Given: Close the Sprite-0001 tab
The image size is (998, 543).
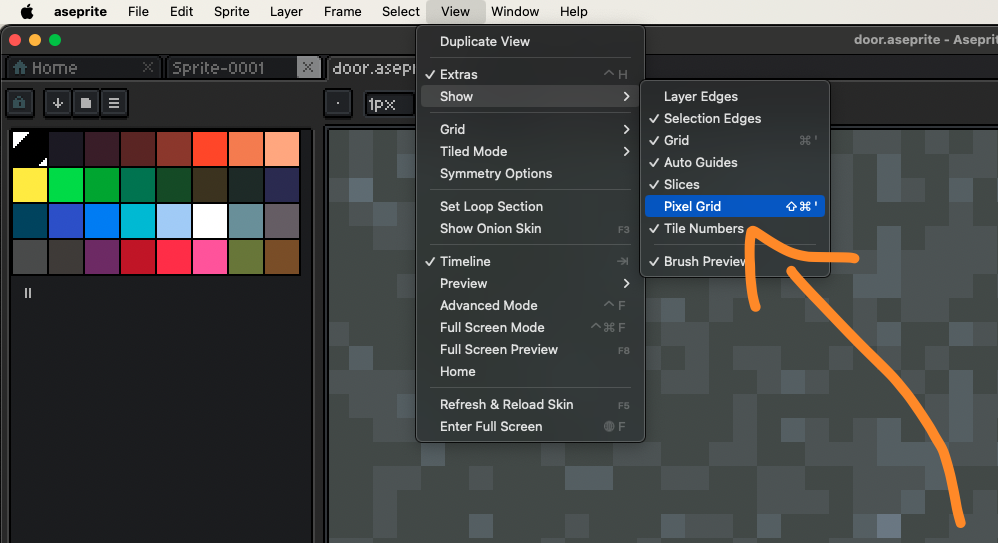Looking at the screenshot, I should click(308, 68).
